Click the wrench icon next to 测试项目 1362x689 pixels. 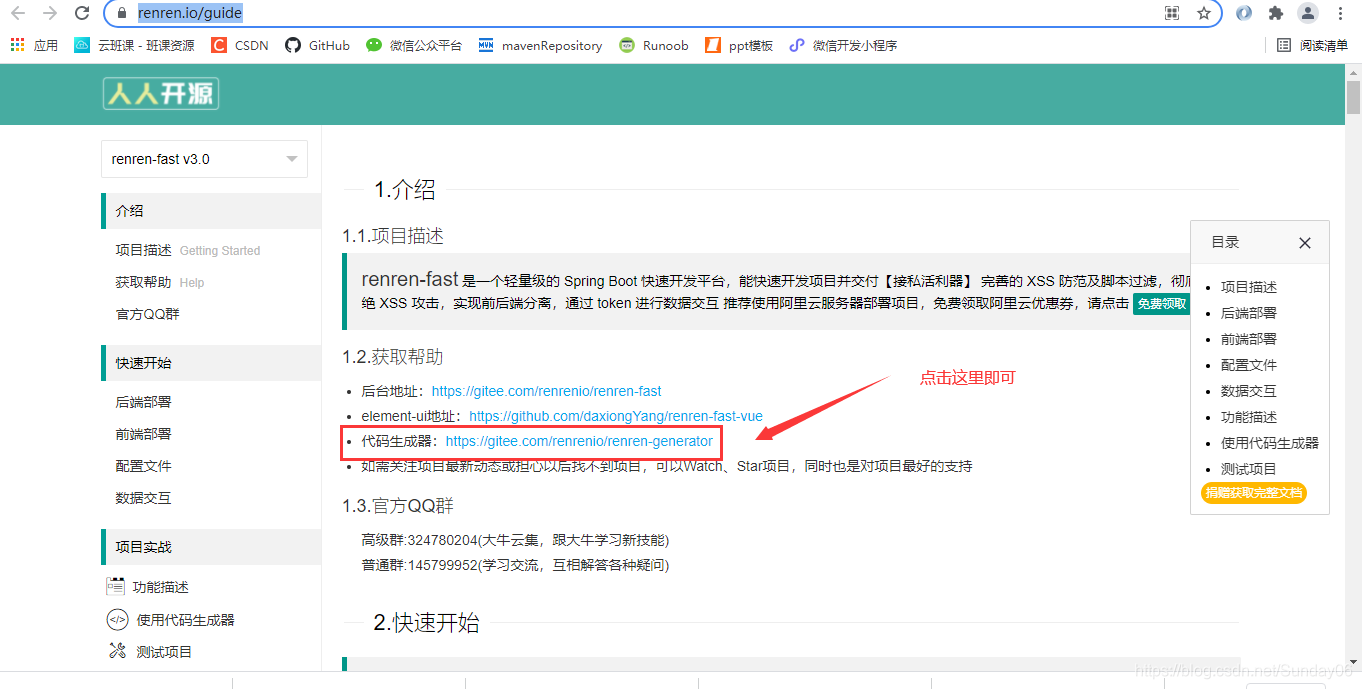pos(118,651)
